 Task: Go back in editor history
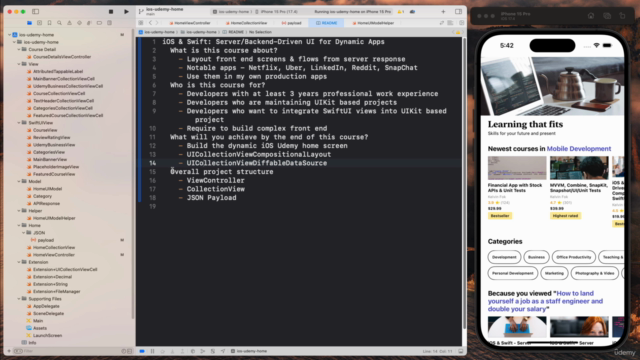(150, 23)
